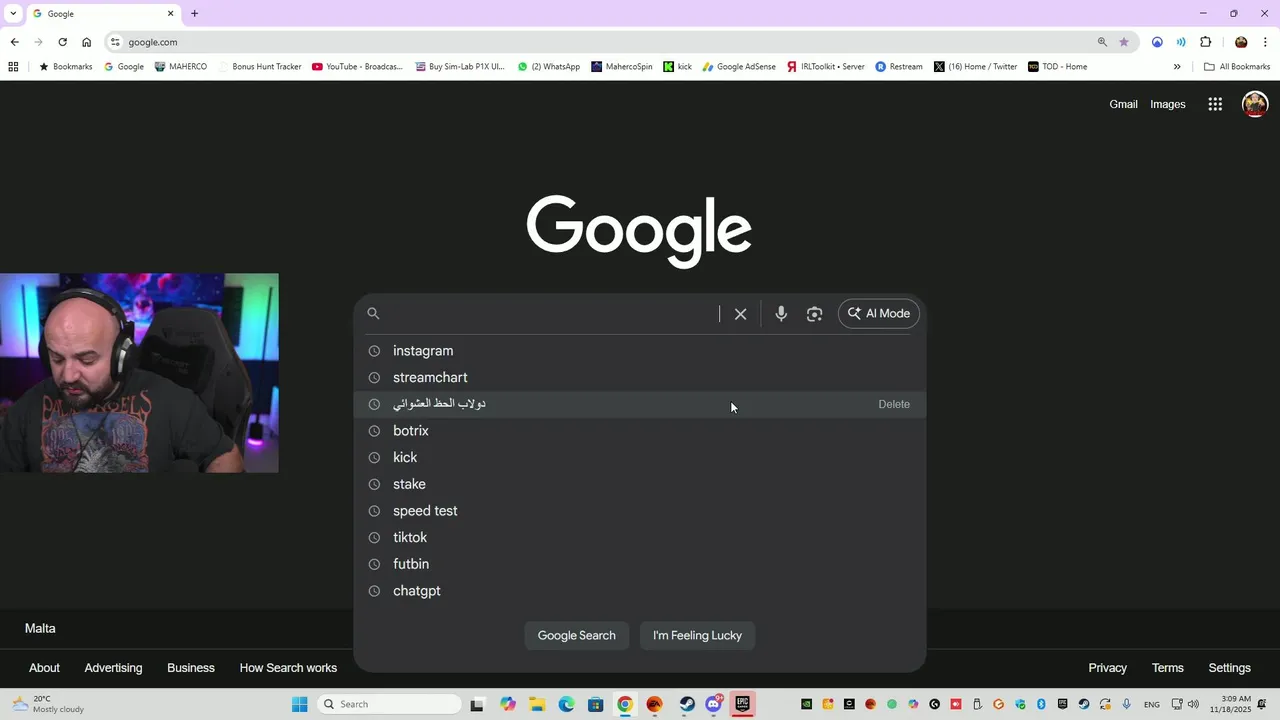This screenshot has width=1280, height=720.
Task: Open Epic Games Launcher from taskbar
Action: click(x=743, y=704)
